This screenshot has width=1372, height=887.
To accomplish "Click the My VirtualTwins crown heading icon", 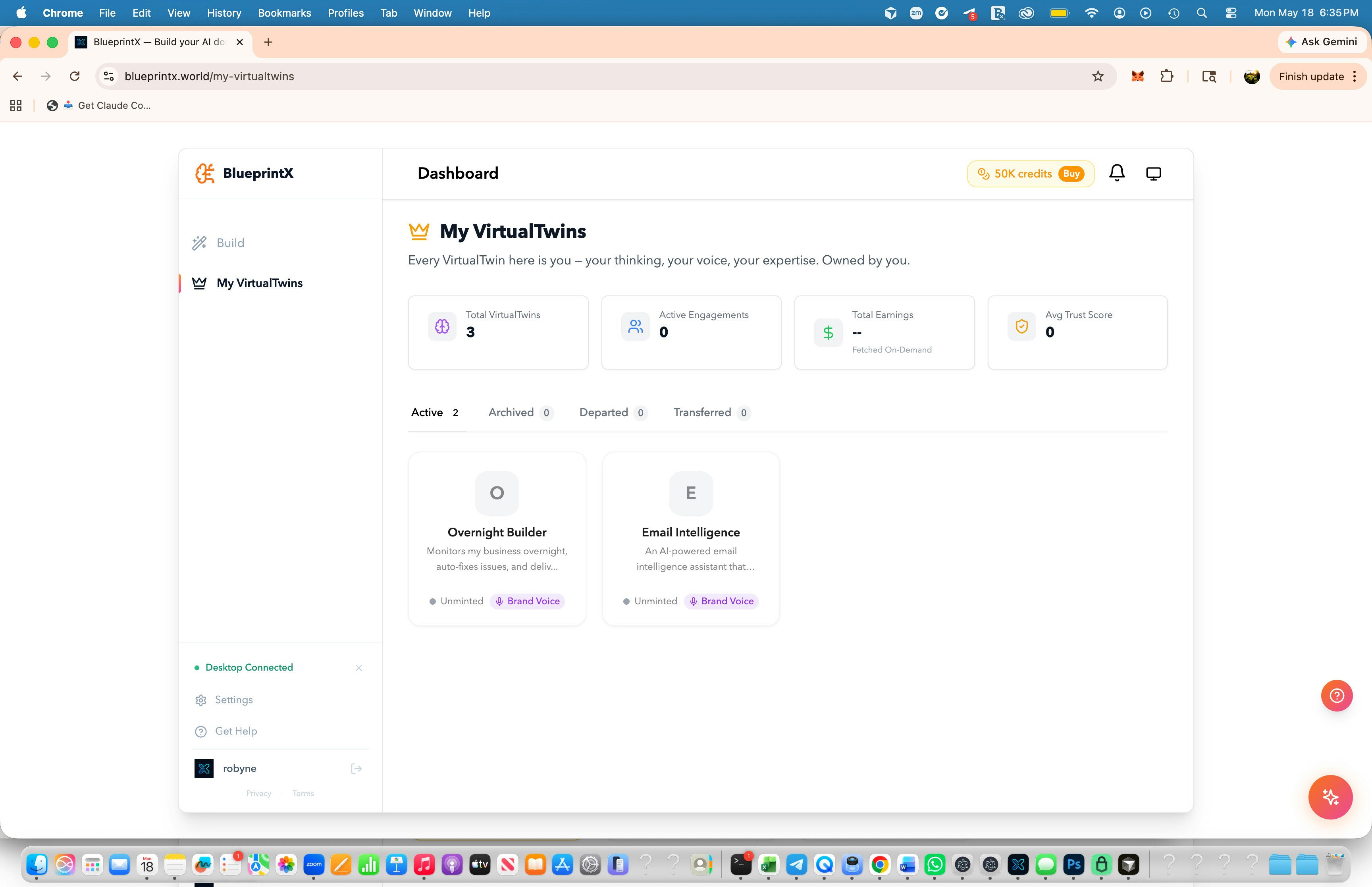I will click(x=419, y=231).
